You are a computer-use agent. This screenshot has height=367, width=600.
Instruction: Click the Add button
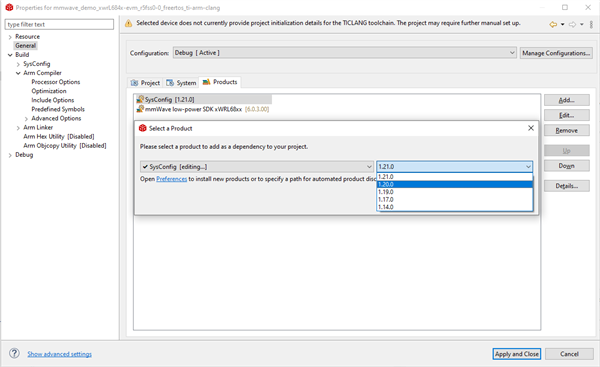click(x=567, y=100)
